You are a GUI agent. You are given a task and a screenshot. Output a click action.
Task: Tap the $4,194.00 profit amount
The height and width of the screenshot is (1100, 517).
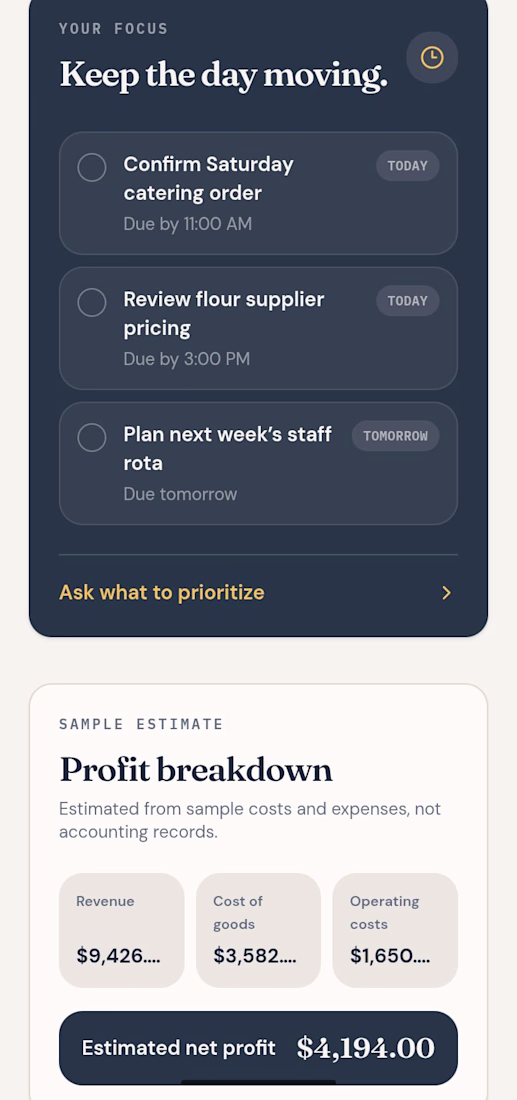(365, 1048)
